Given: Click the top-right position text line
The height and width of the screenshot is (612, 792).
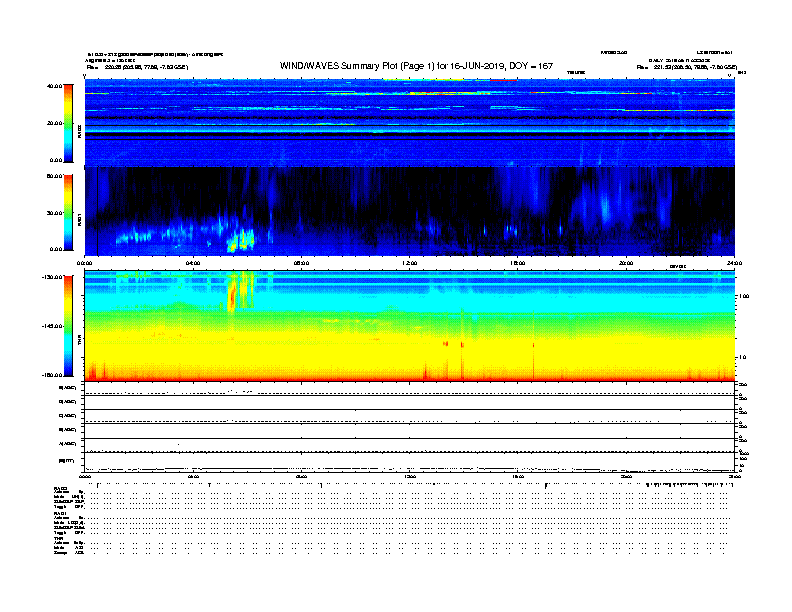Looking at the screenshot, I should tap(687, 67).
